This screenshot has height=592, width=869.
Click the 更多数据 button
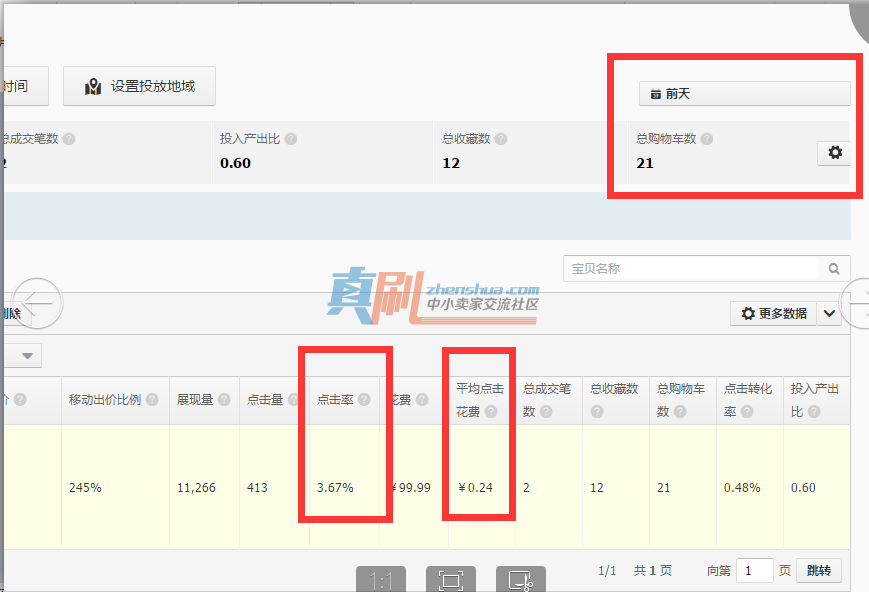tap(773, 314)
